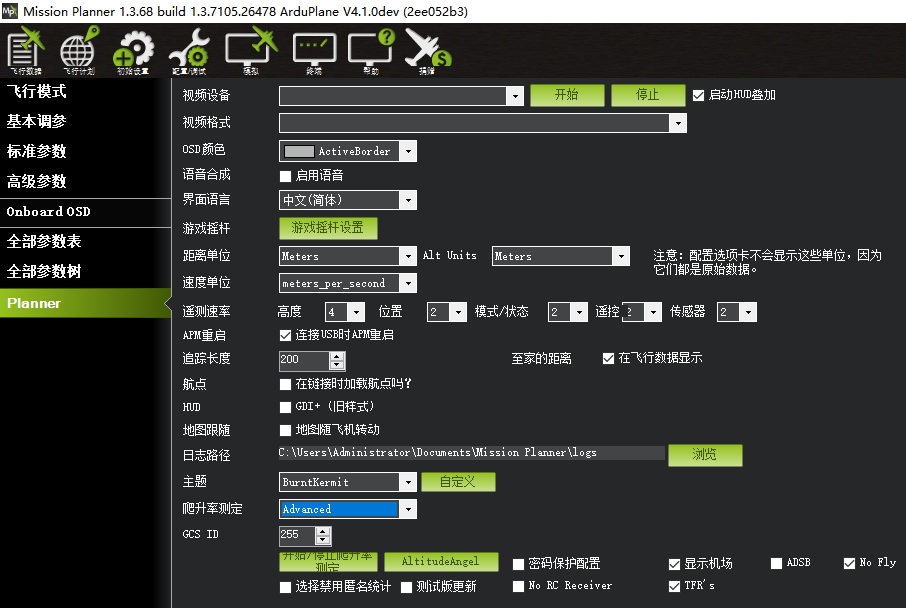Enable 密码保护配置 checkbox
The width and height of the screenshot is (906, 608).
[x=518, y=564]
